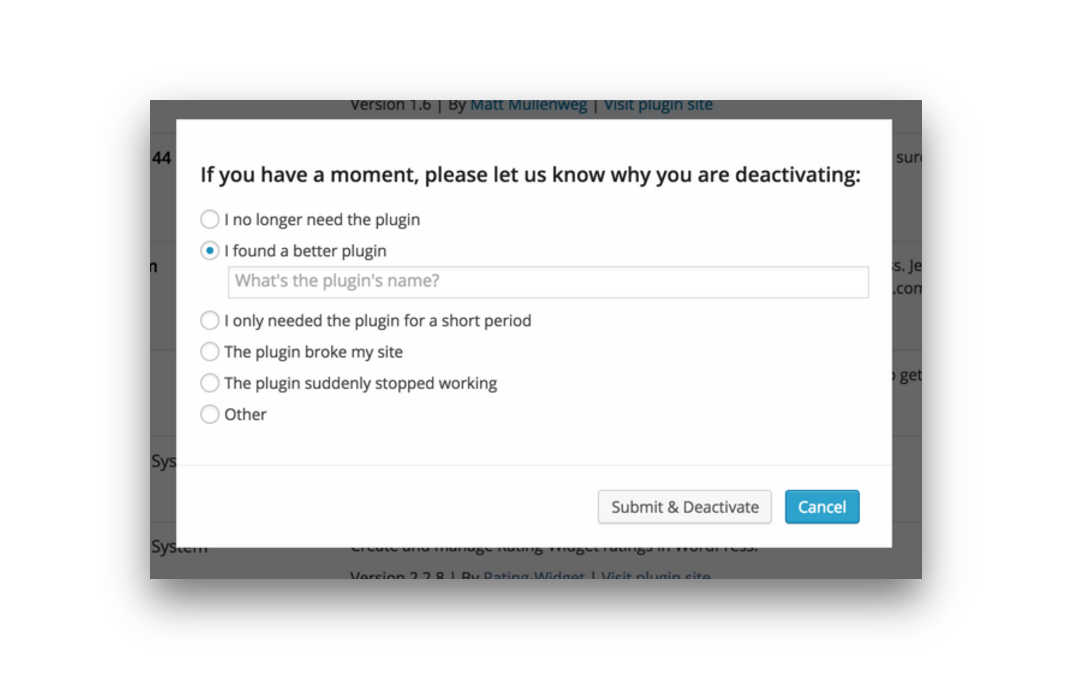The height and width of the screenshot is (679, 1072).
Task: Click the "Other" option label text
Action: pos(246,414)
